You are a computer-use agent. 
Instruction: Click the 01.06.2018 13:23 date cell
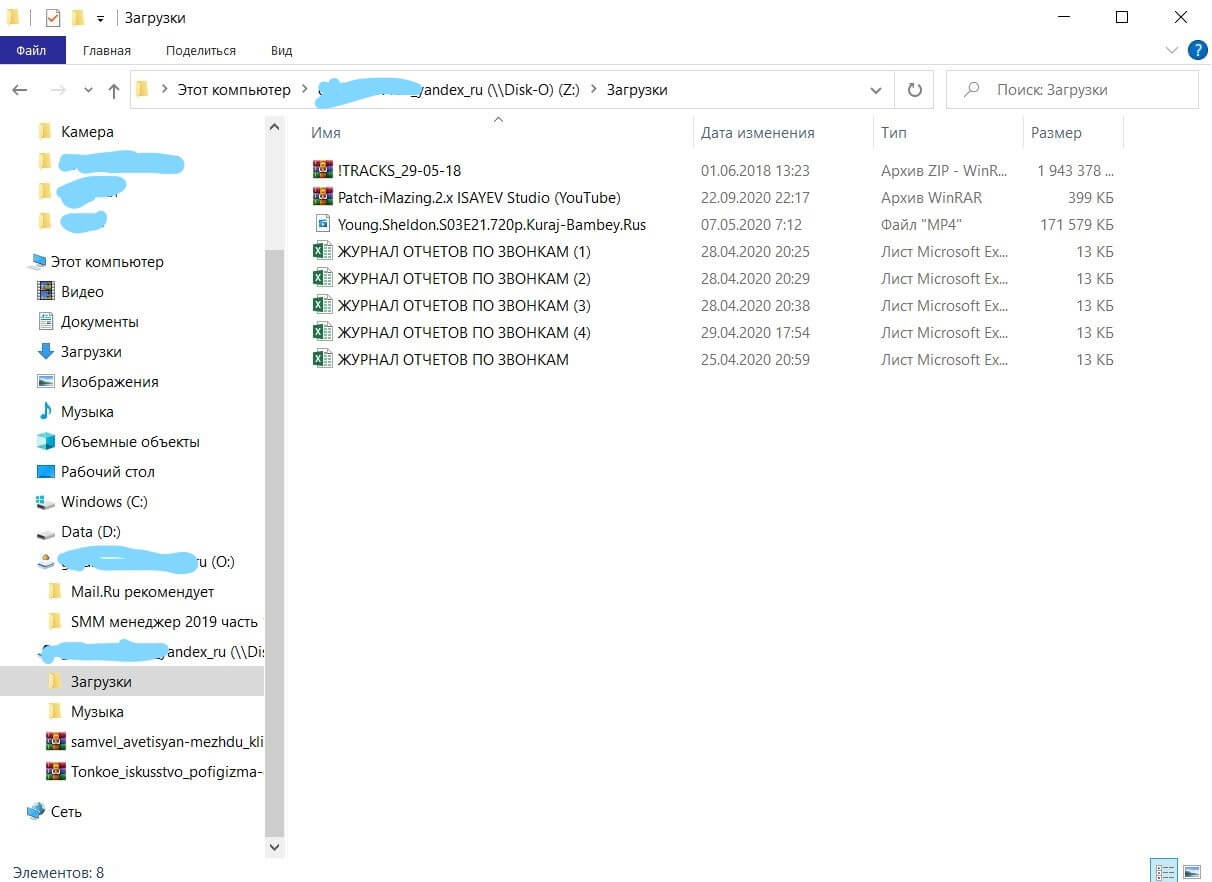(x=755, y=170)
